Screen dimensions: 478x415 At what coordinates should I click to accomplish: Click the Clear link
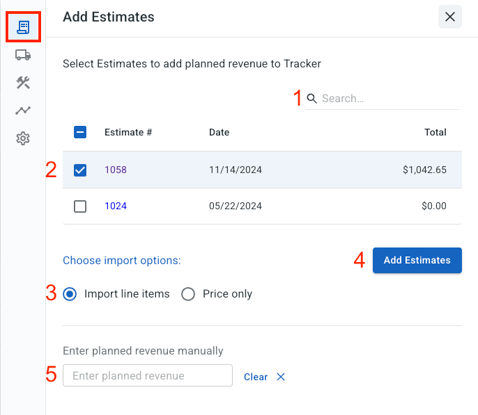(256, 377)
